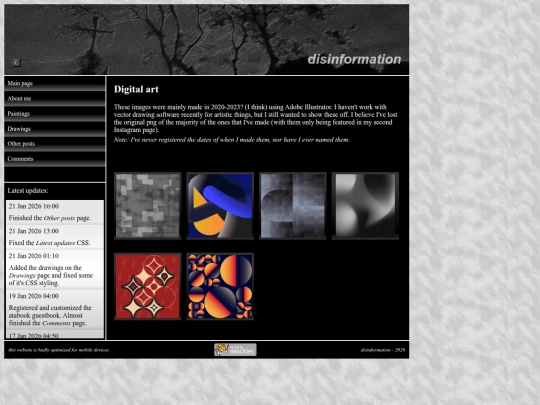Navigate to Paintings
The height and width of the screenshot is (405, 540).
pyautogui.click(x=55, y=114)
